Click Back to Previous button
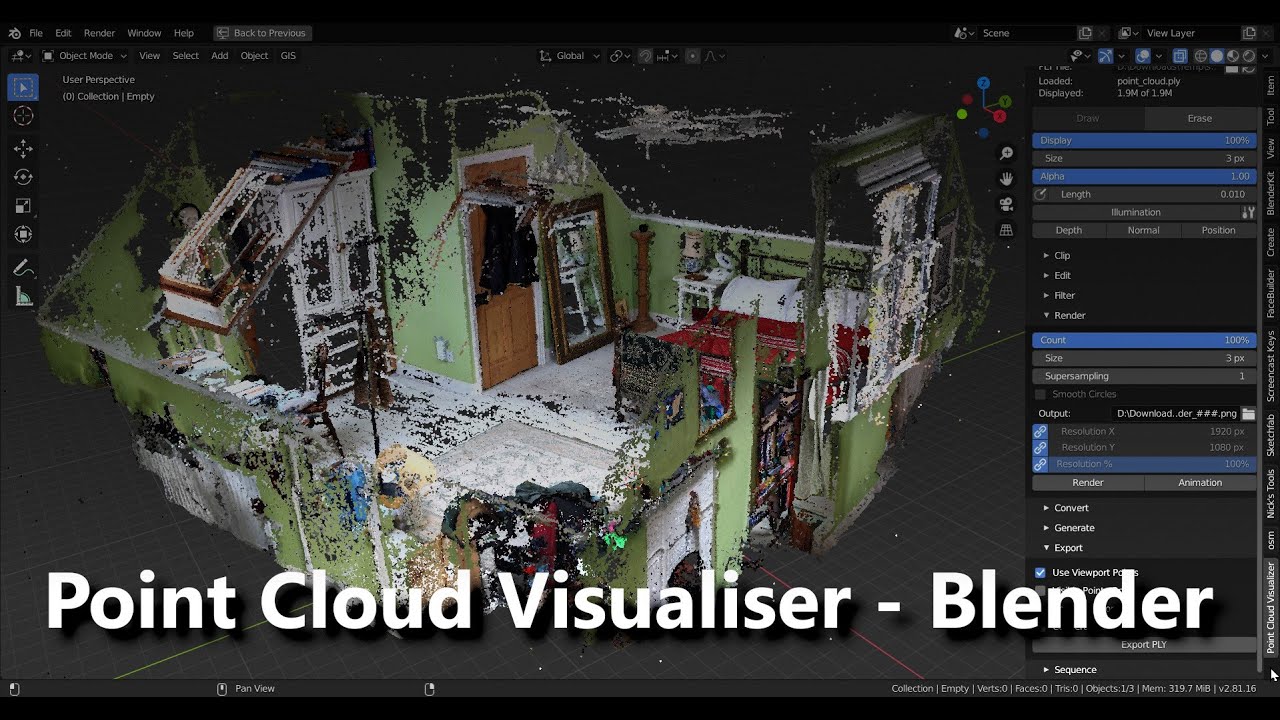The height and width of the screenshot is (720, 1280). tap(261, 33)
